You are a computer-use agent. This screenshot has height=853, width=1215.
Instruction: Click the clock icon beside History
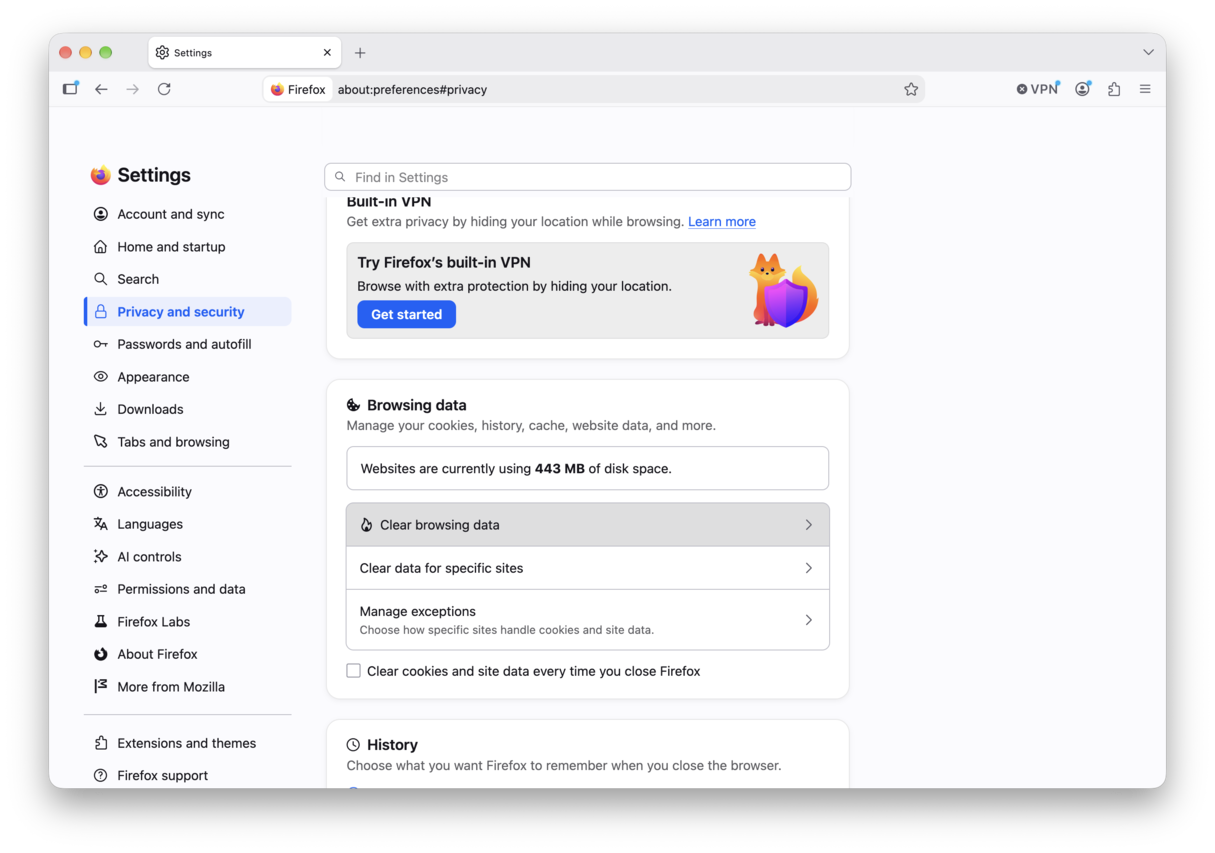tap(353, 745)
